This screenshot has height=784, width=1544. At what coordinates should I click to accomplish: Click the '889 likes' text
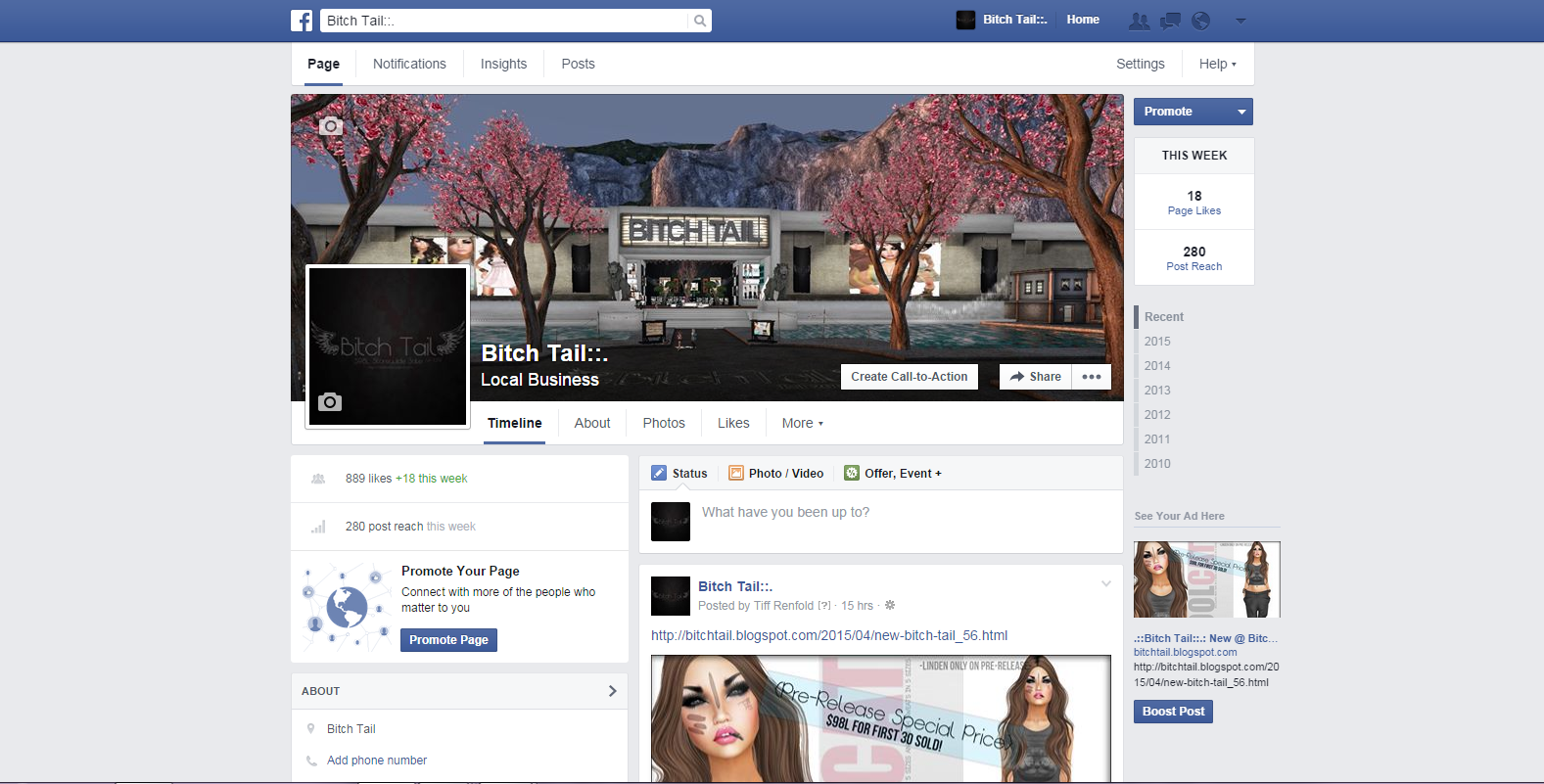(368, 479)
